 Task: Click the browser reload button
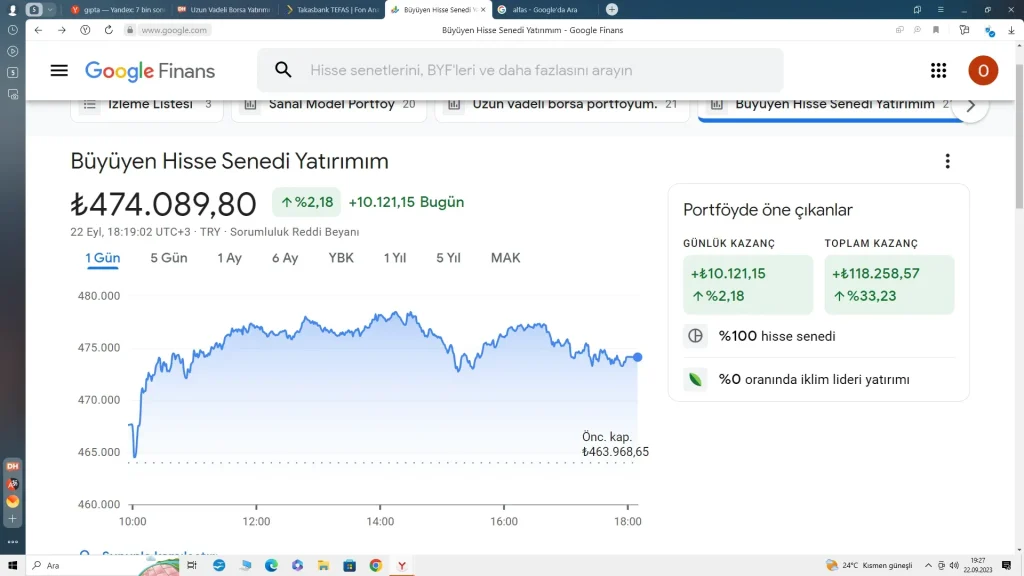click(109, 30)
